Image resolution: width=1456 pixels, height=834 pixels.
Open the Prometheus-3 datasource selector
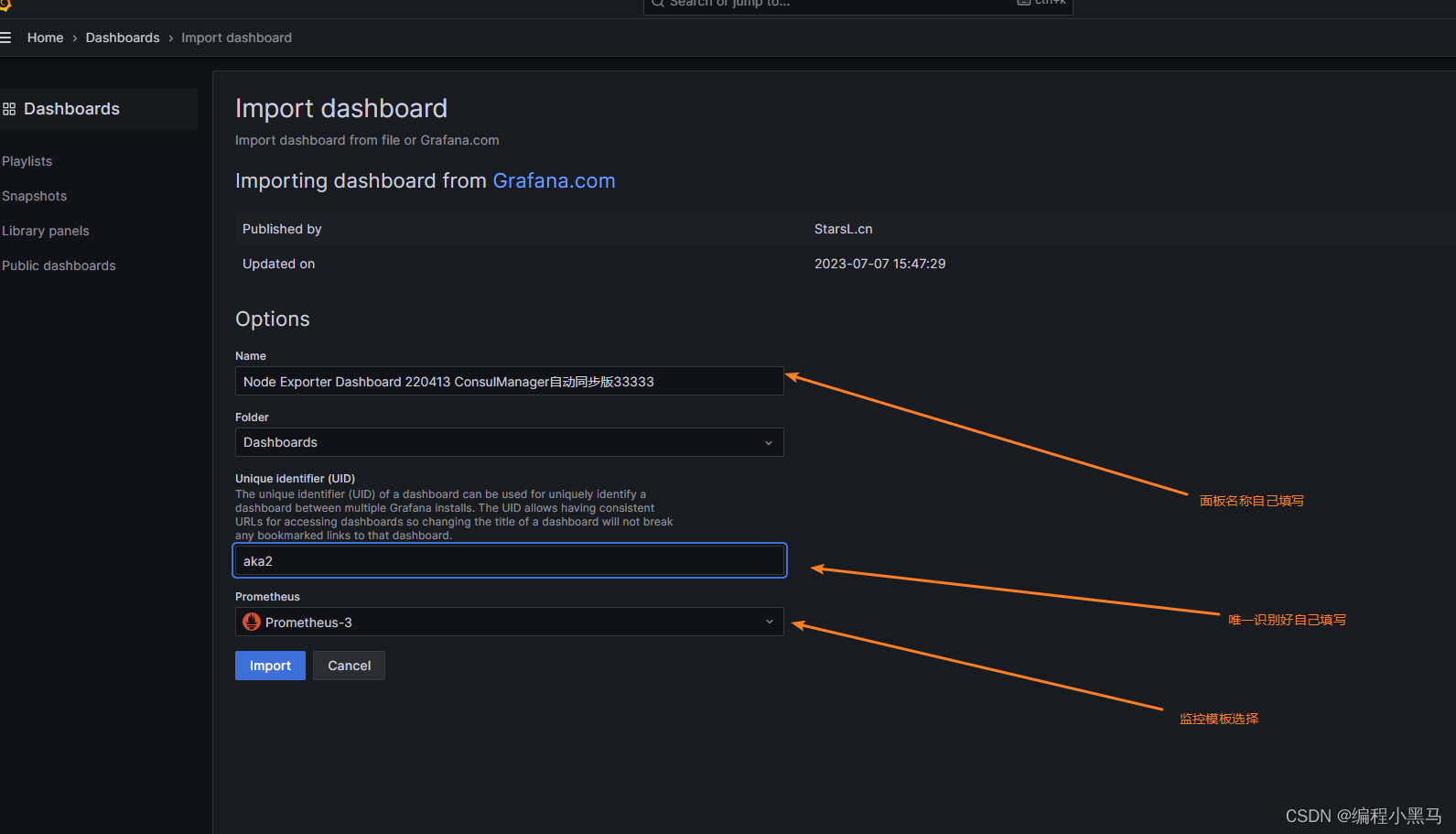click(509, 622)
